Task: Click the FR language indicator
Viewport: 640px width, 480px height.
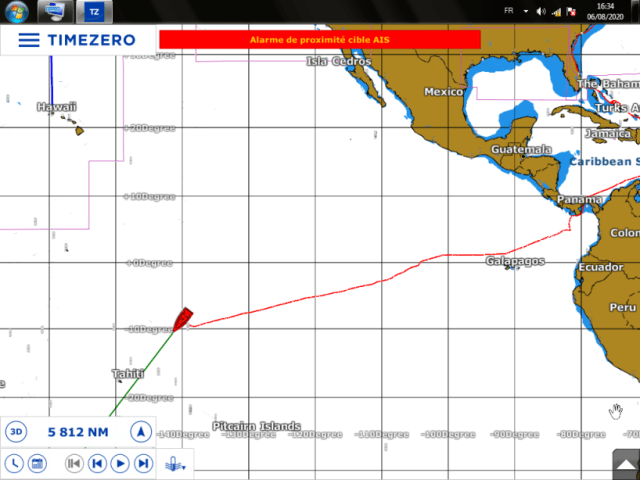Action: pos(509,12)
